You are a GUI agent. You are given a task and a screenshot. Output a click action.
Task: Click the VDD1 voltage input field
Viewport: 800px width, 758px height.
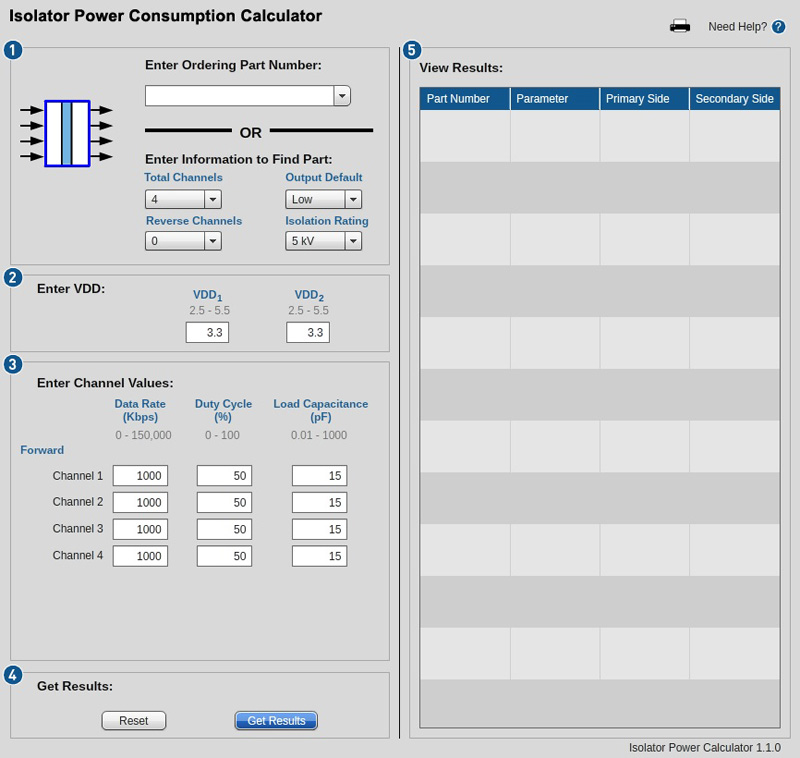(x=207, y=332)
